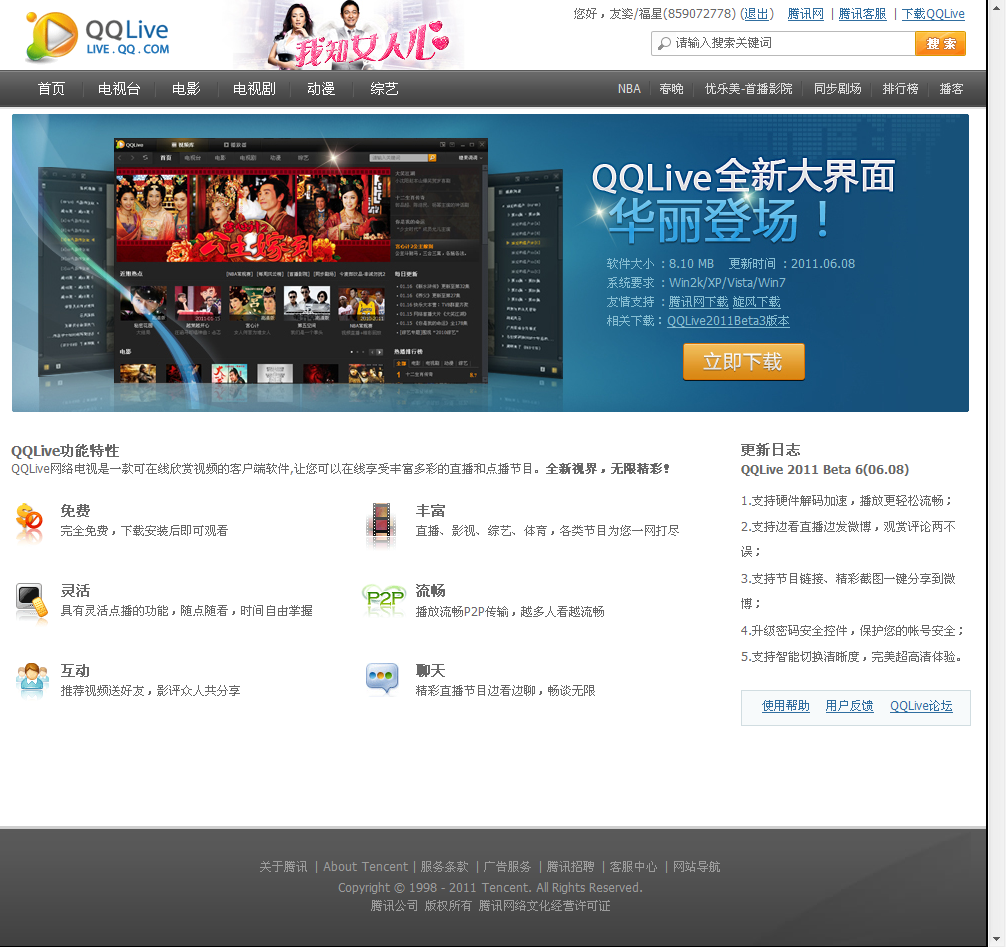
Task: Go to the 春晚 section
Action: 672,89
